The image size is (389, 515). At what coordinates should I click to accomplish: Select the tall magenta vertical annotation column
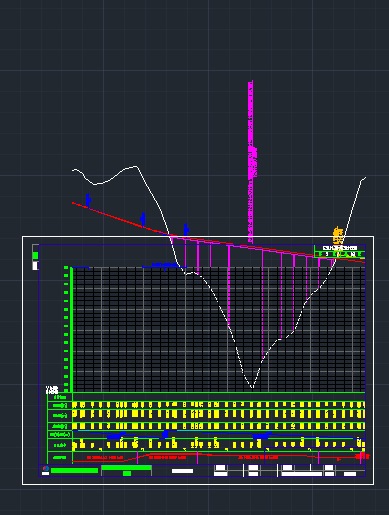pos(251,162)
